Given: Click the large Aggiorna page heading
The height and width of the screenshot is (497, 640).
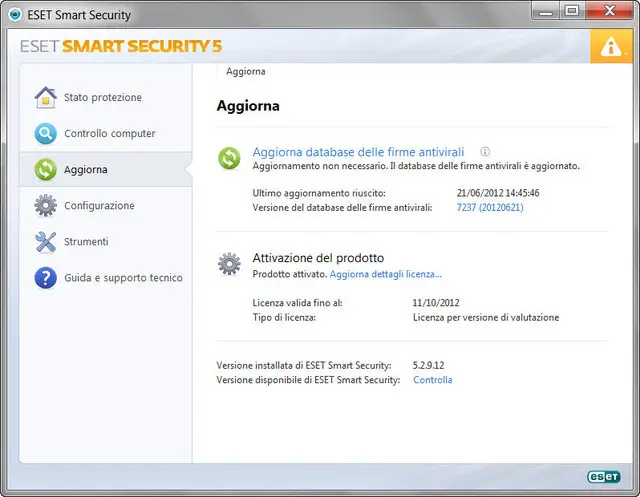Looking at the screenshot, I should [x=248, y=106].
